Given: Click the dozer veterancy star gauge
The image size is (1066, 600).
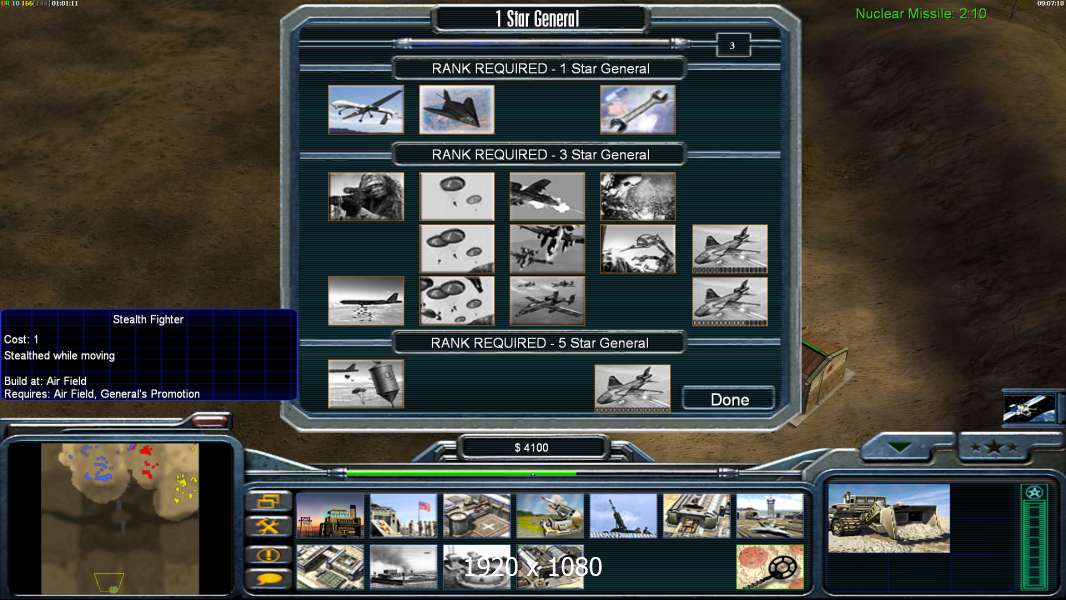Looking at the screenshot, I should (1034, 536).
